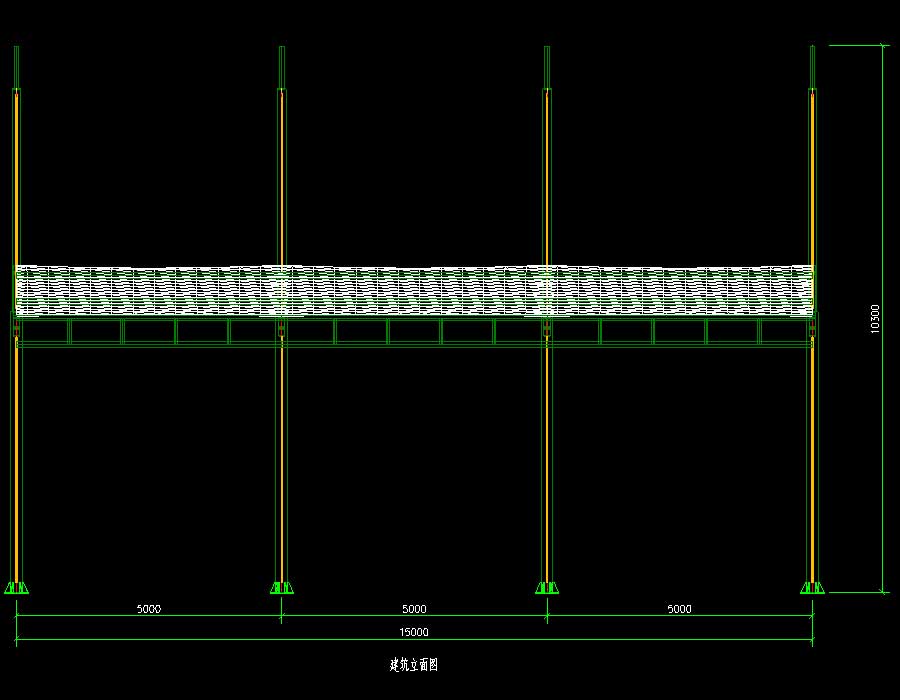Pick the "5000" dimension of the leftmost bay
Screen dimensions: 900x700
click(x=149, y=609)
